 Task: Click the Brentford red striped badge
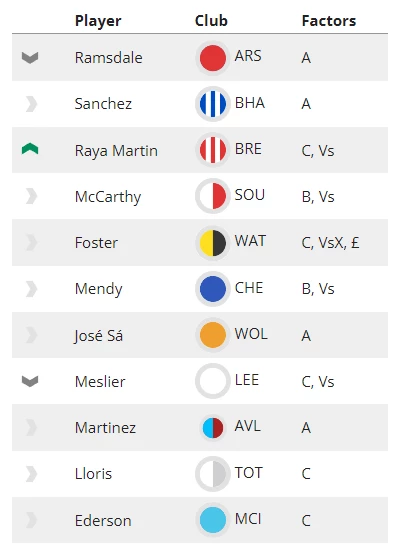[213, 150]
